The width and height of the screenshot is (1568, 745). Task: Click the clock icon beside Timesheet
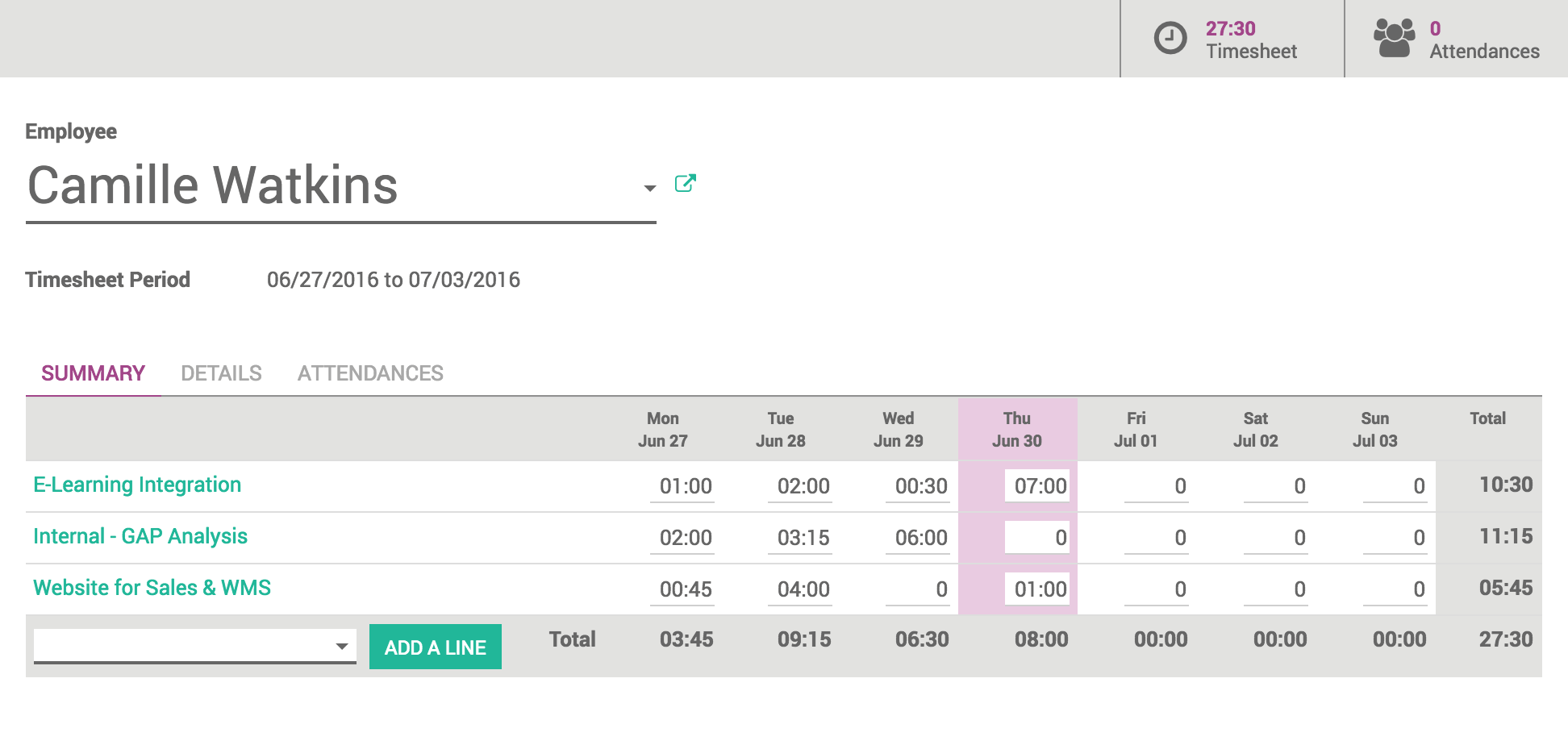pyautogui.click(x=1170, y=38)
